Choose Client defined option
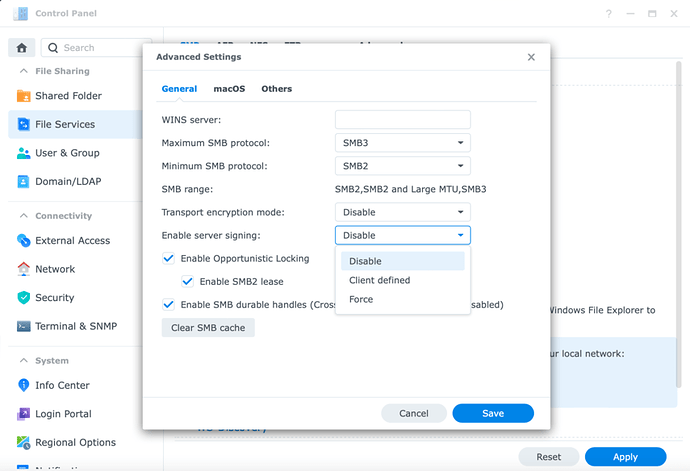Image resolution: width=690 pixels, height=471 pixels. click(x=403, y=280)
